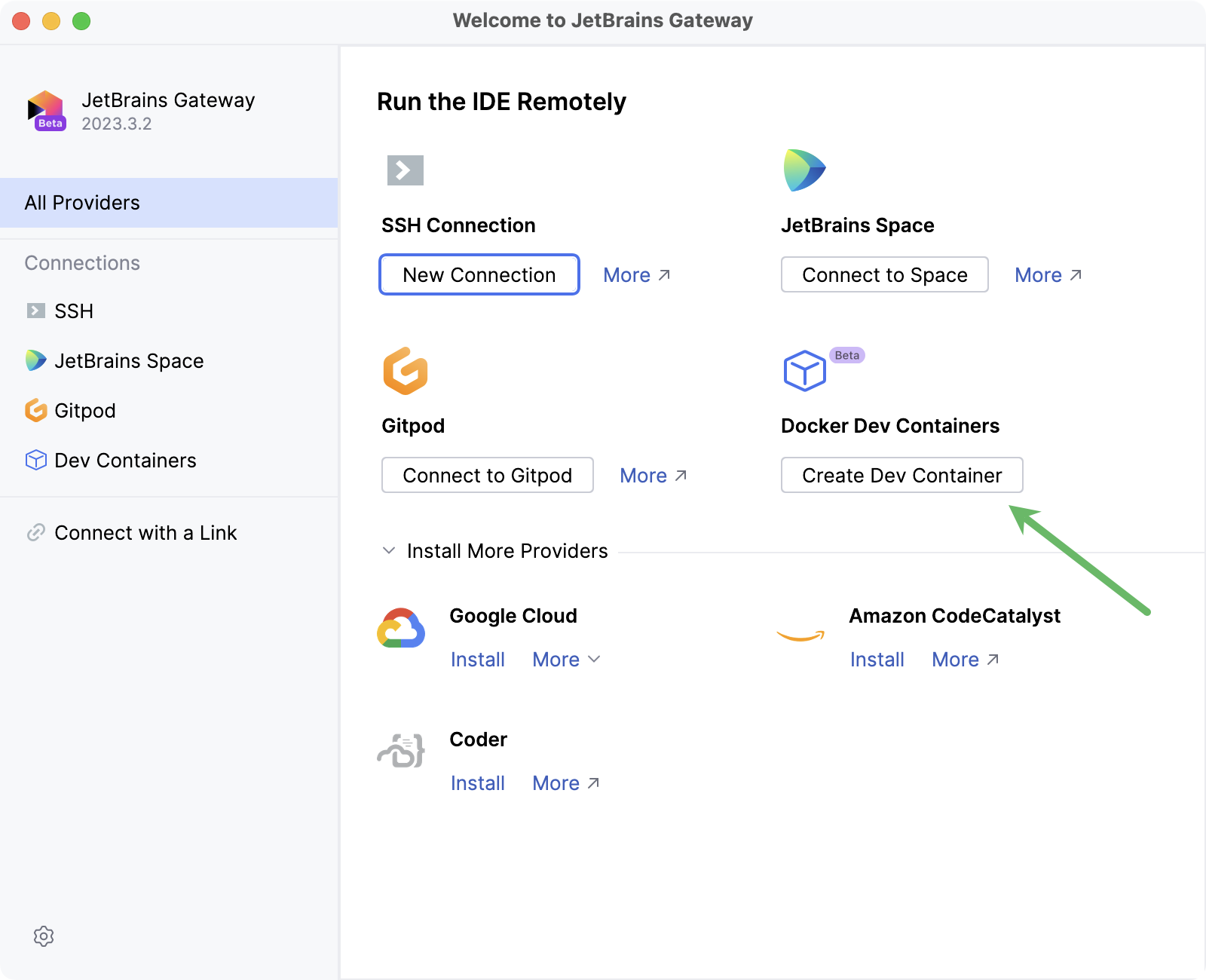Open Gitpod in the sidebar
Image resolution: width=1206 pixels, height=980 pixels.
point(169,410)
